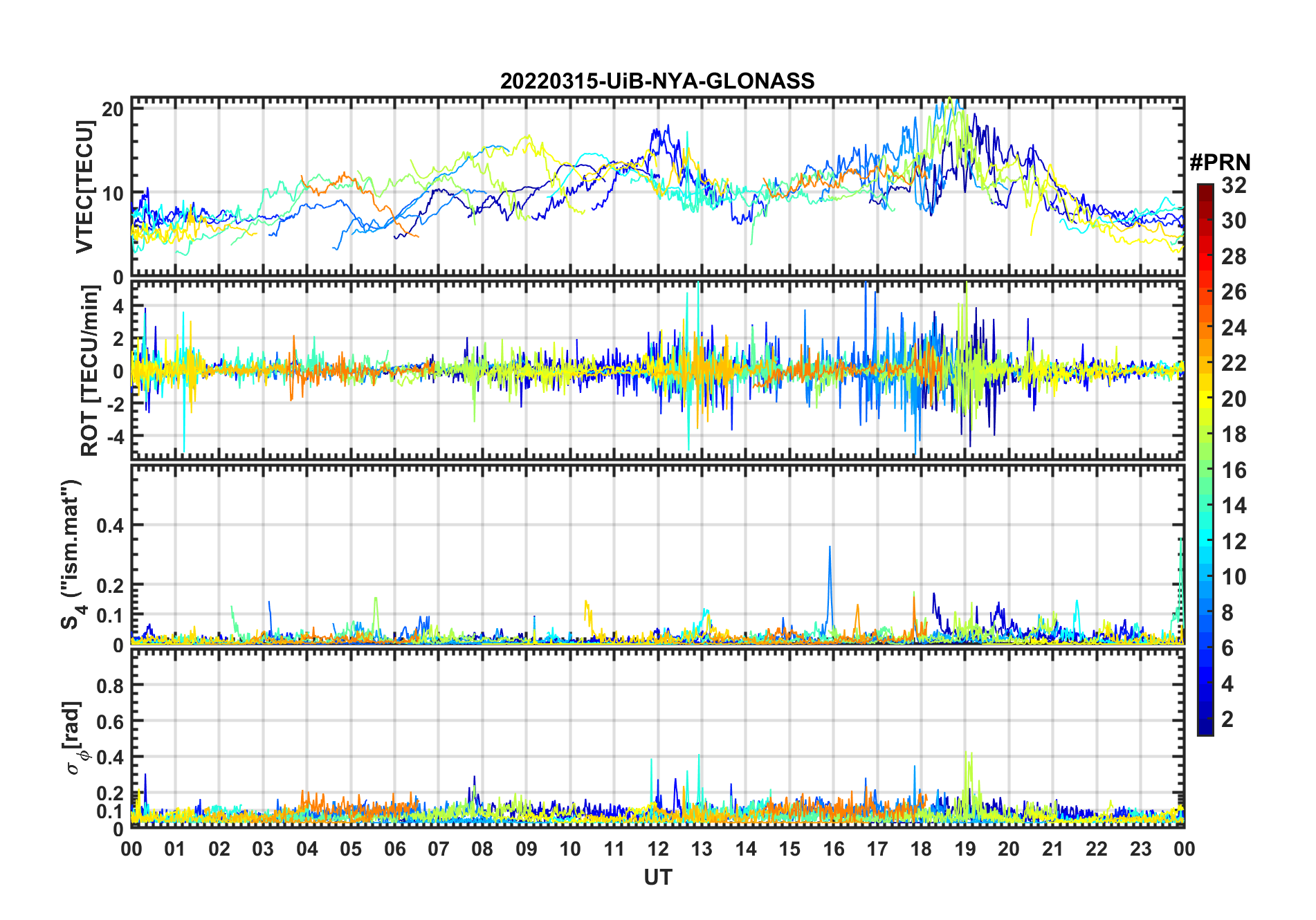Click colorbar tick label 16
Image resolution: width=1316 pixels, height=920 pixels.
[1234, 470]
